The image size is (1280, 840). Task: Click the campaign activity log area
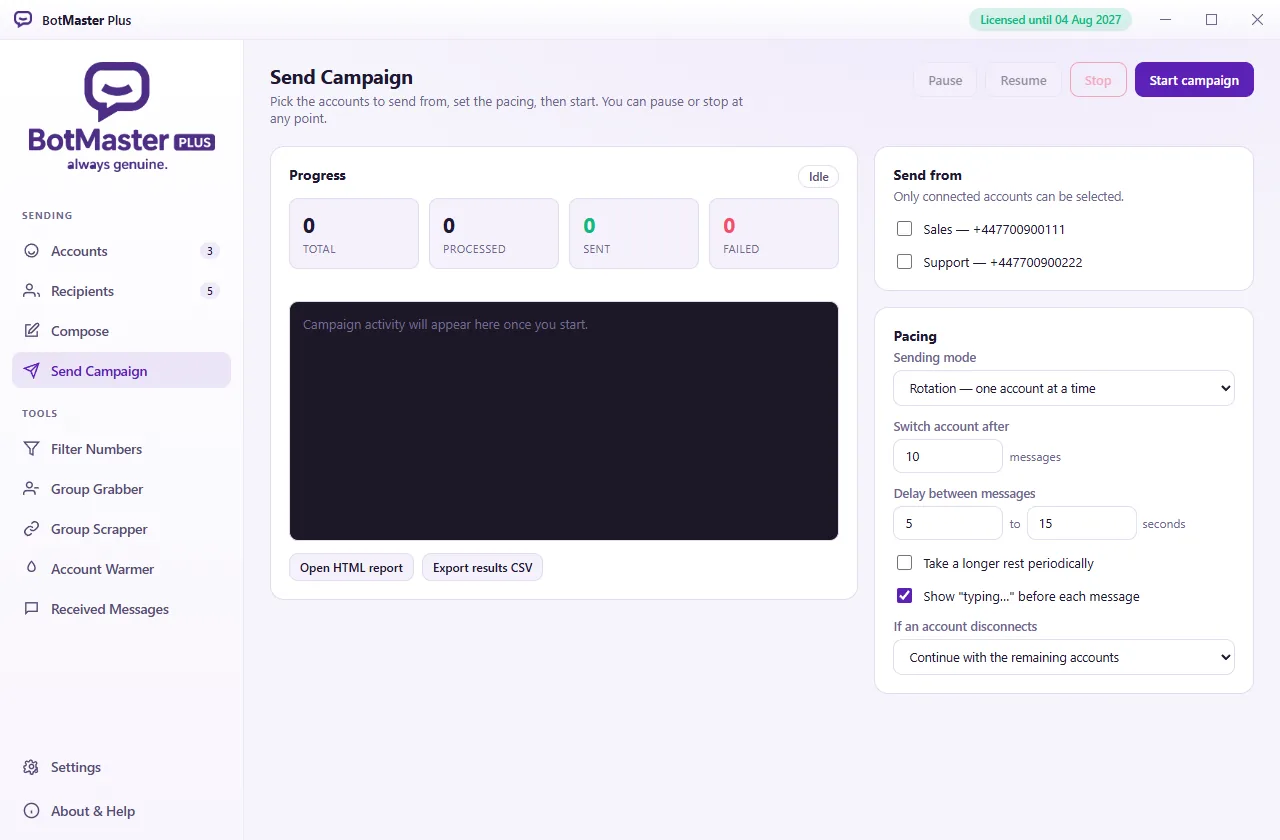pos(564,421)
